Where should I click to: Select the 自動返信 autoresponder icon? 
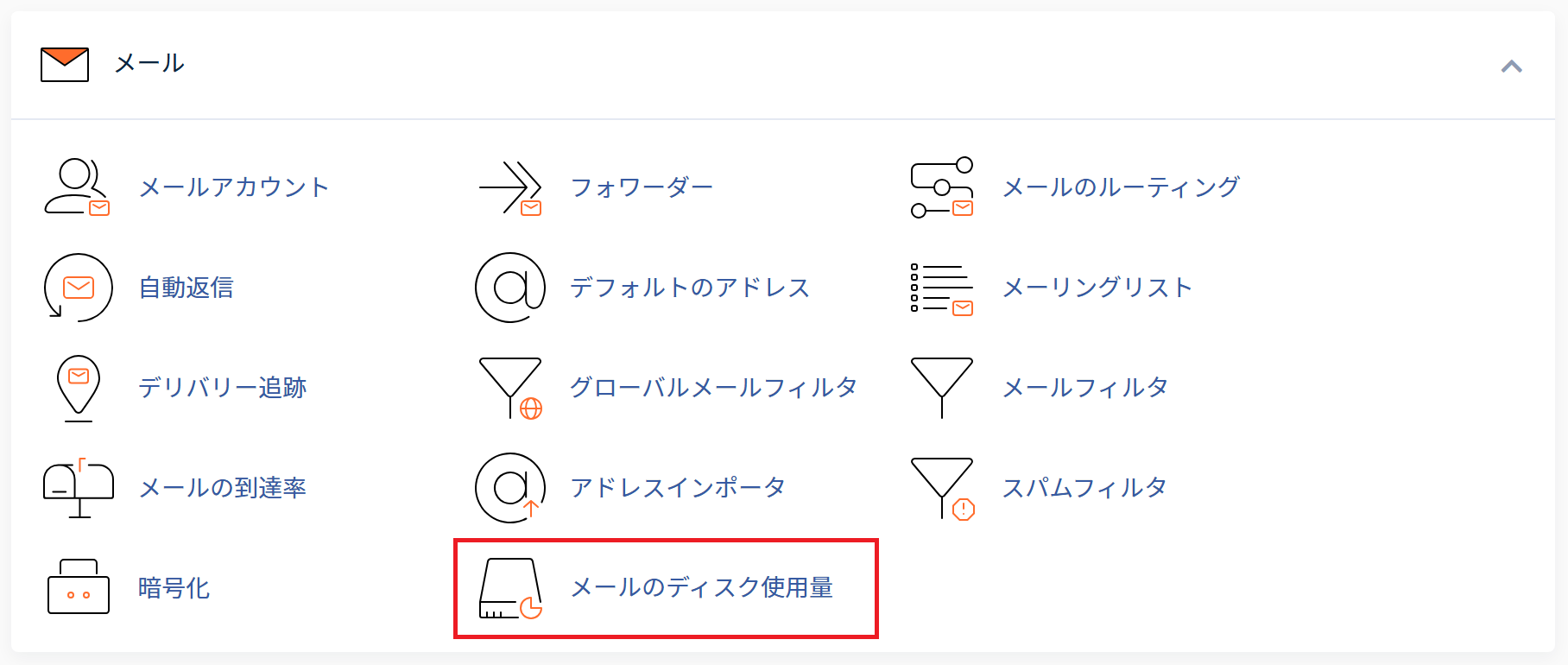click(78, 288)
